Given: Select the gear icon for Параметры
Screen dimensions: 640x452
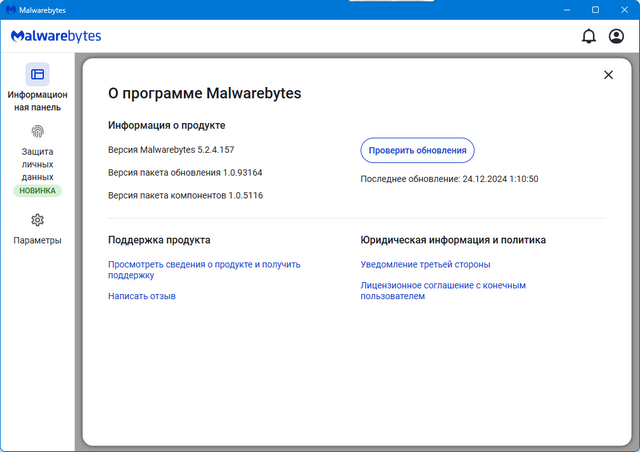Looking at the screenshot, I should click(37, 220).
